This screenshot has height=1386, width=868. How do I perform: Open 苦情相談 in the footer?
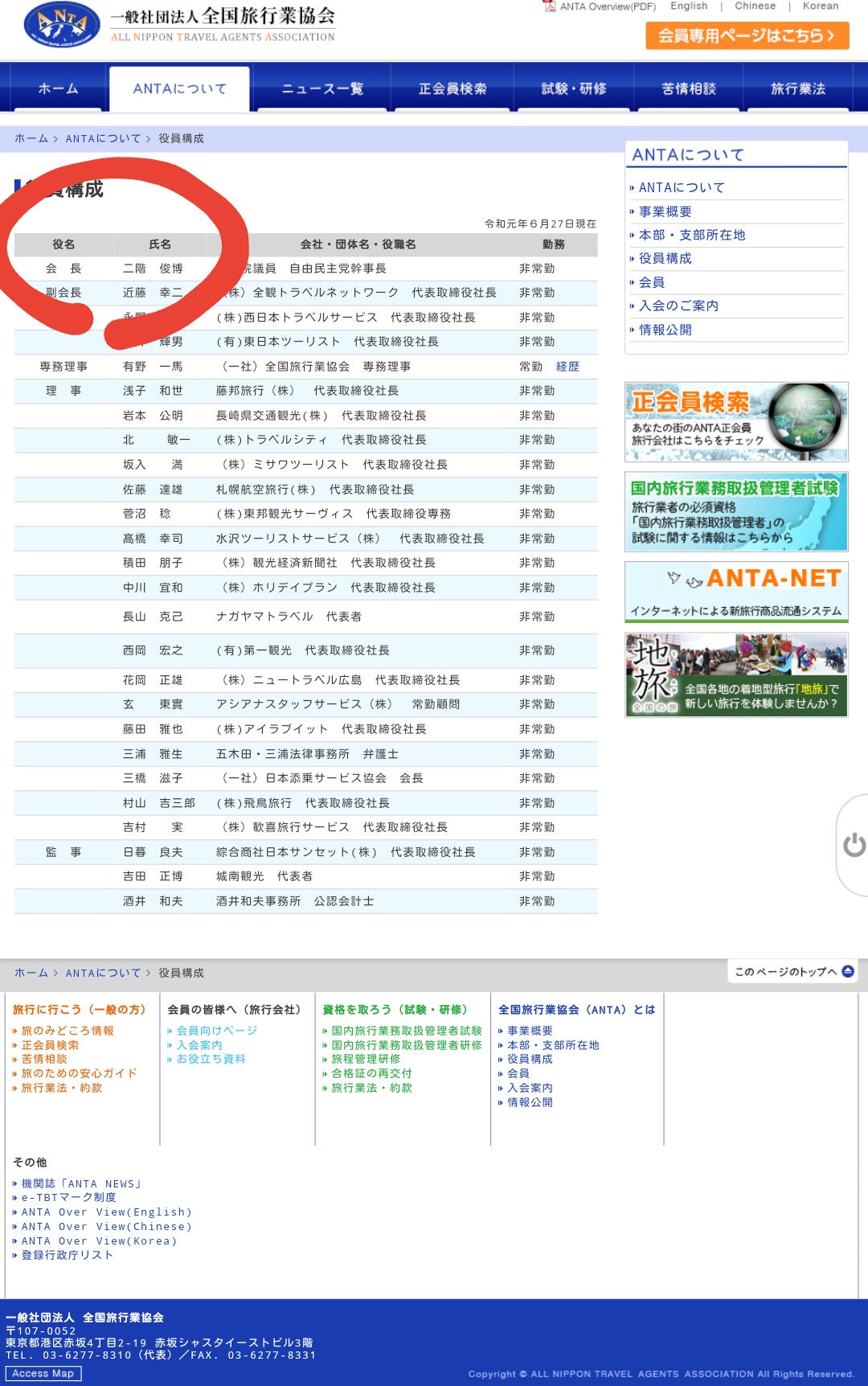(44, 1059)
